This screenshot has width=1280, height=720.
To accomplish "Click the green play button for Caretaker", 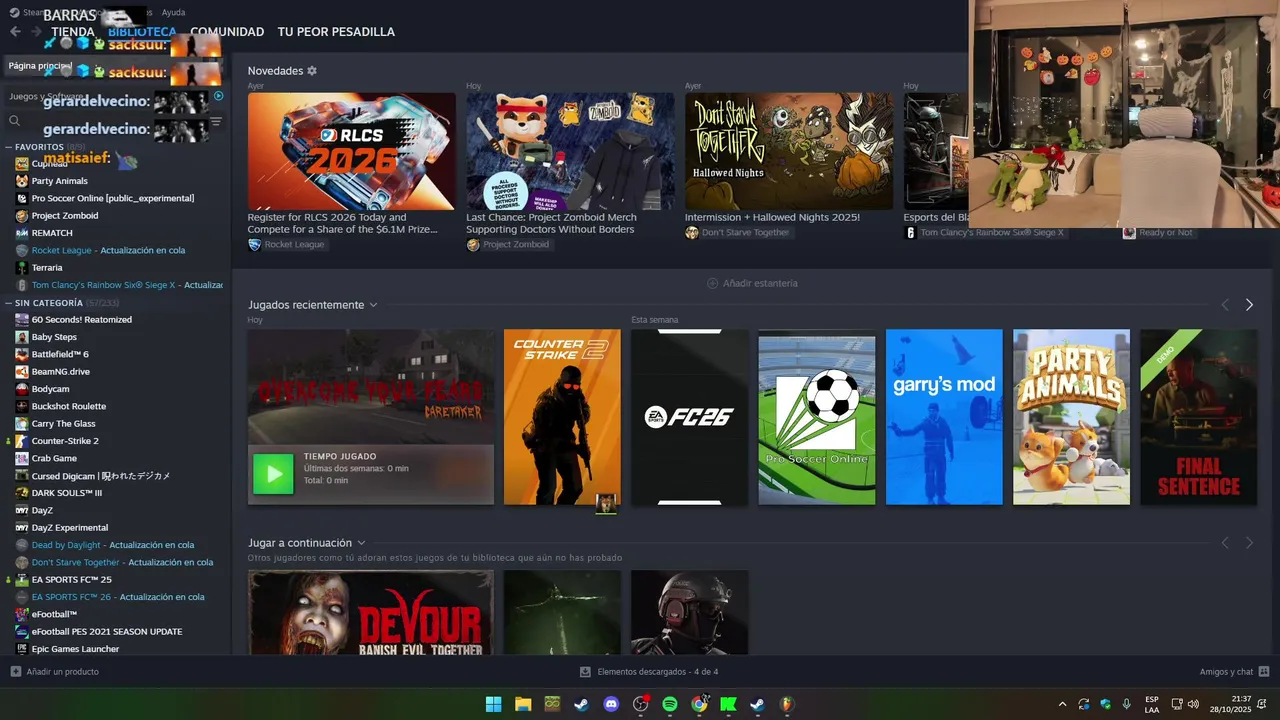I will tap(273, 474).
